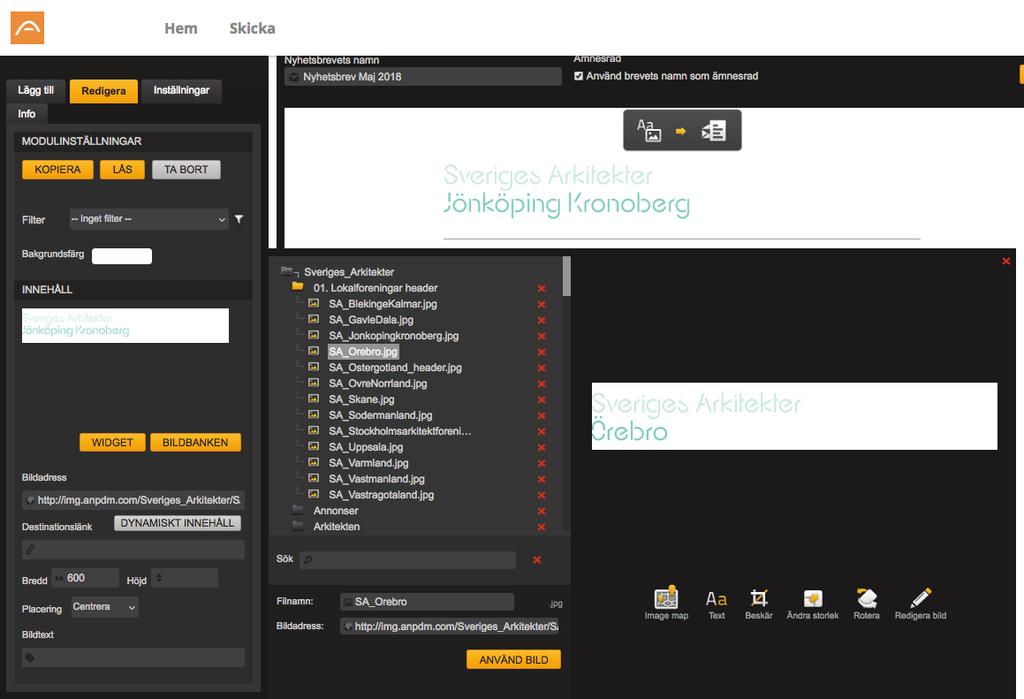Image resolution: width=1024 pixels, height=699 pixels.
Task: Select the Rotera rotate tool
Action: pyautogui.click(x=867, y=603)
